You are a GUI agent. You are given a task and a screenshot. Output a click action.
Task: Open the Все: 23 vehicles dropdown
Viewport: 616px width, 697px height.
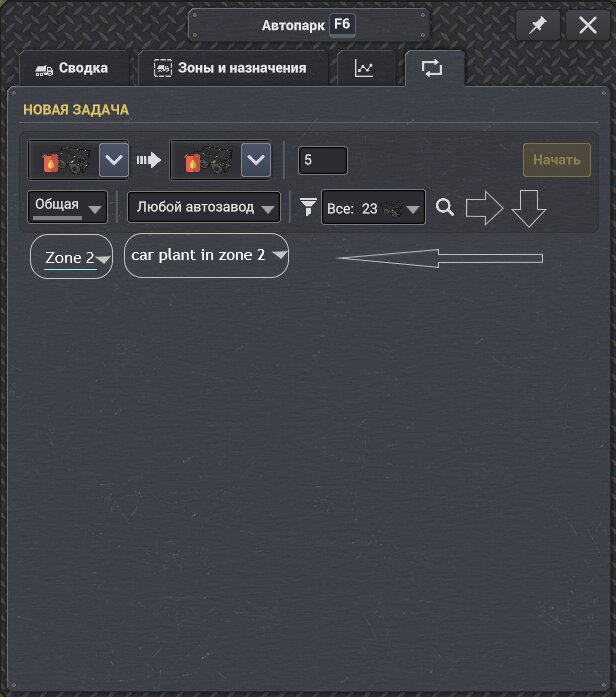point(373,208)
